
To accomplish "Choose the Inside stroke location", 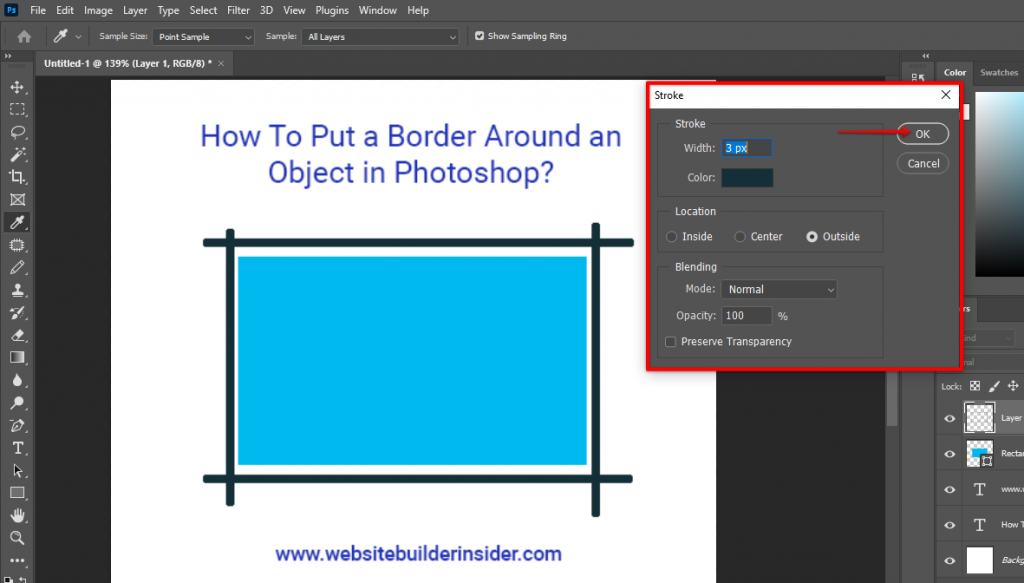I will pyautogui.click(x=670, y=237).
